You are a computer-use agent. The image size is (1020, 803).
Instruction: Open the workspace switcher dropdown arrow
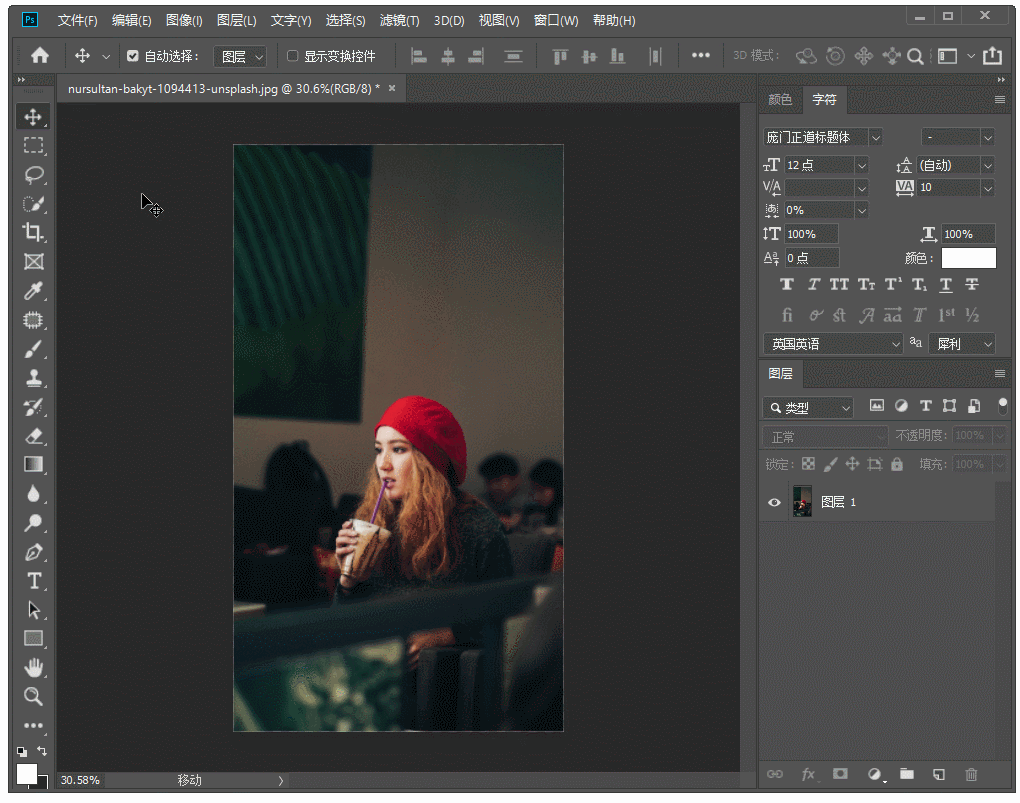pos(971,57)
